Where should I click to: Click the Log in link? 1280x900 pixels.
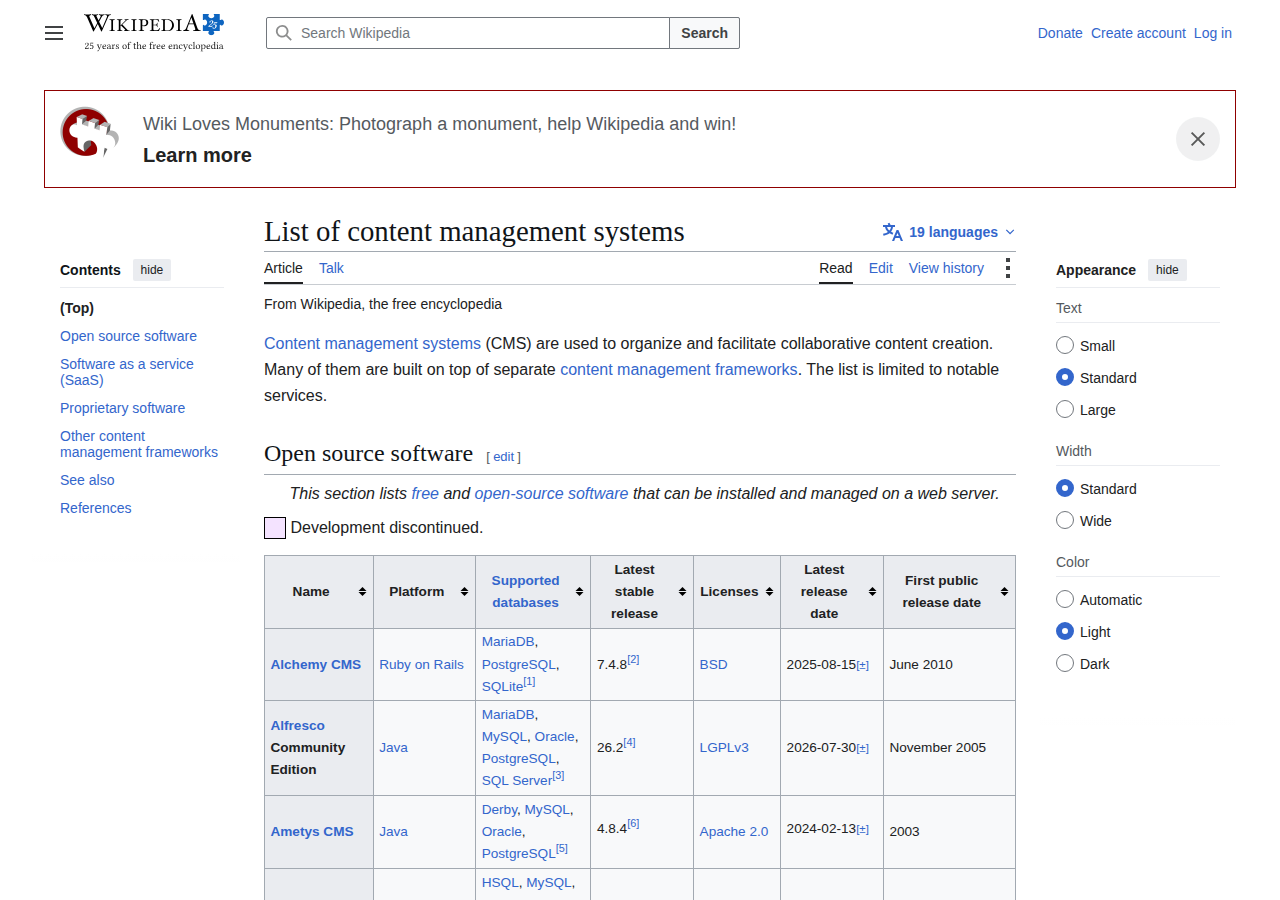pyautogui.click(x=1213, y=33)
